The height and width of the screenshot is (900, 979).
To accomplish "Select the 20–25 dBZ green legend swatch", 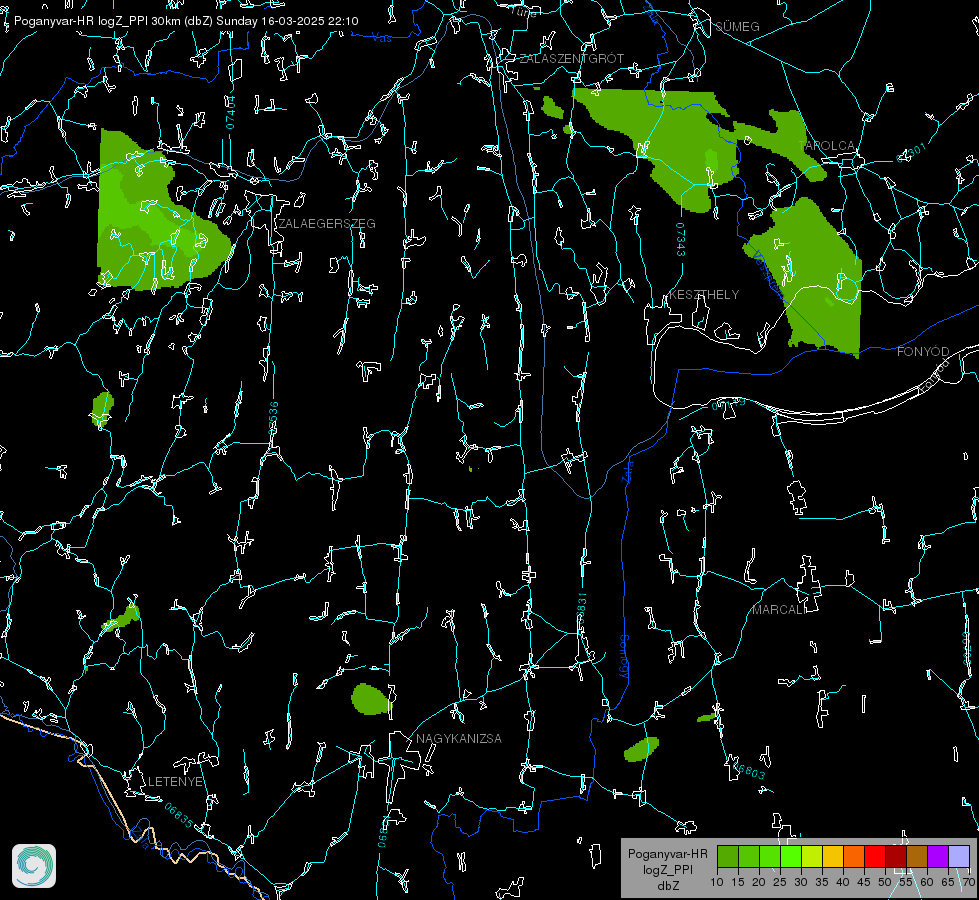I will [x=770, y=856].
